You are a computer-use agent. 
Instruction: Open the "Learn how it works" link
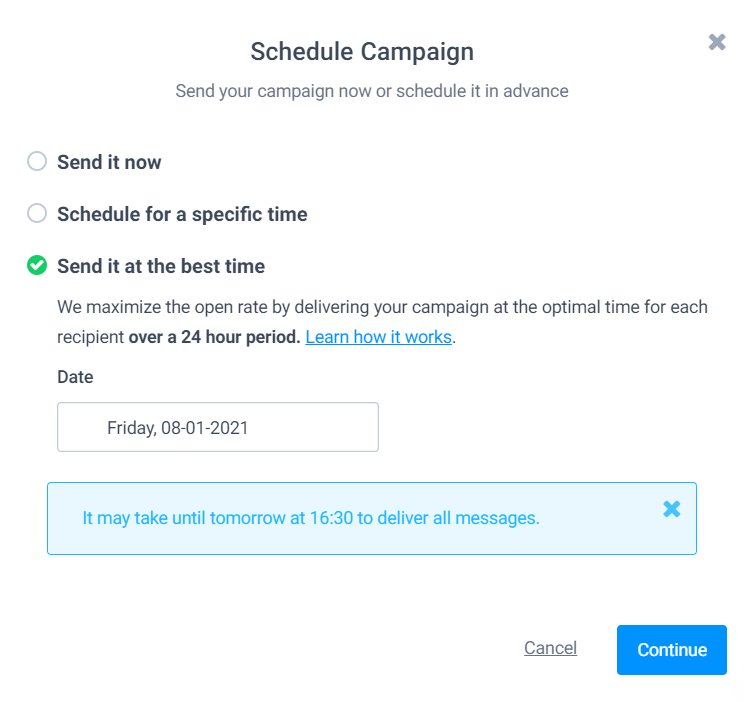click(378, 337)
